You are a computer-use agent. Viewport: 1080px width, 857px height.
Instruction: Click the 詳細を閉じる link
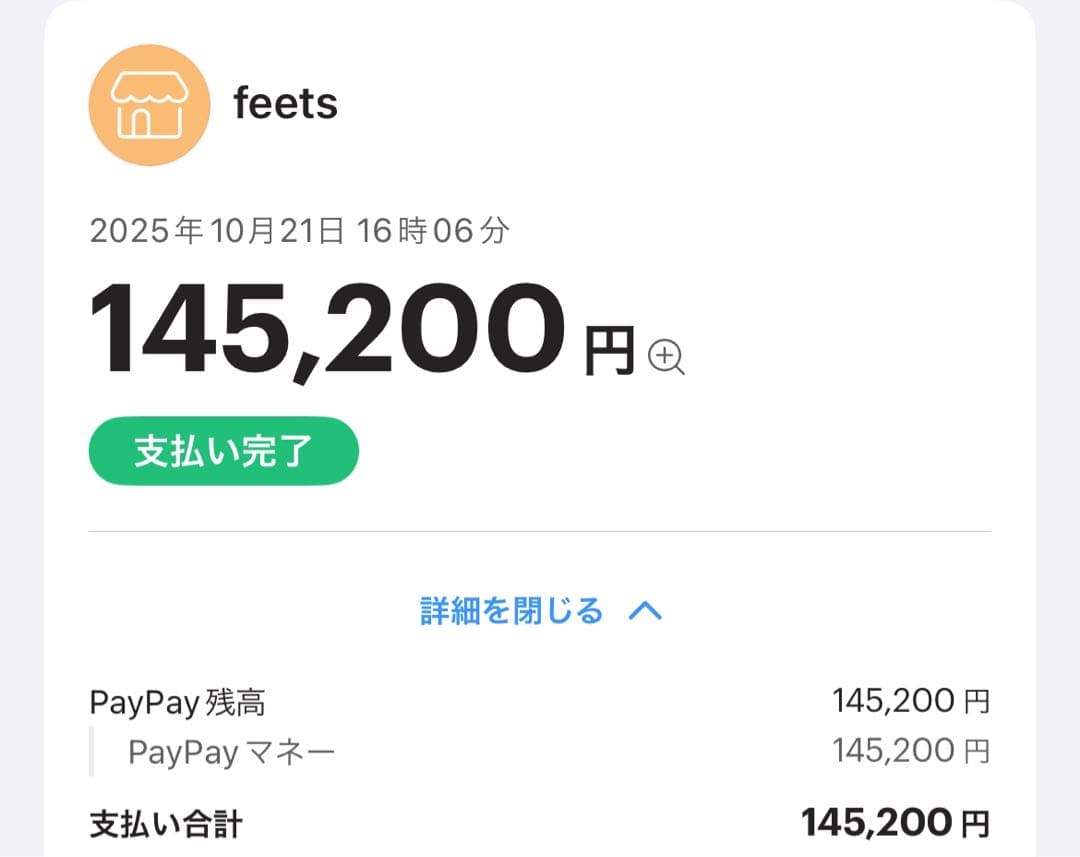[511, 611]
